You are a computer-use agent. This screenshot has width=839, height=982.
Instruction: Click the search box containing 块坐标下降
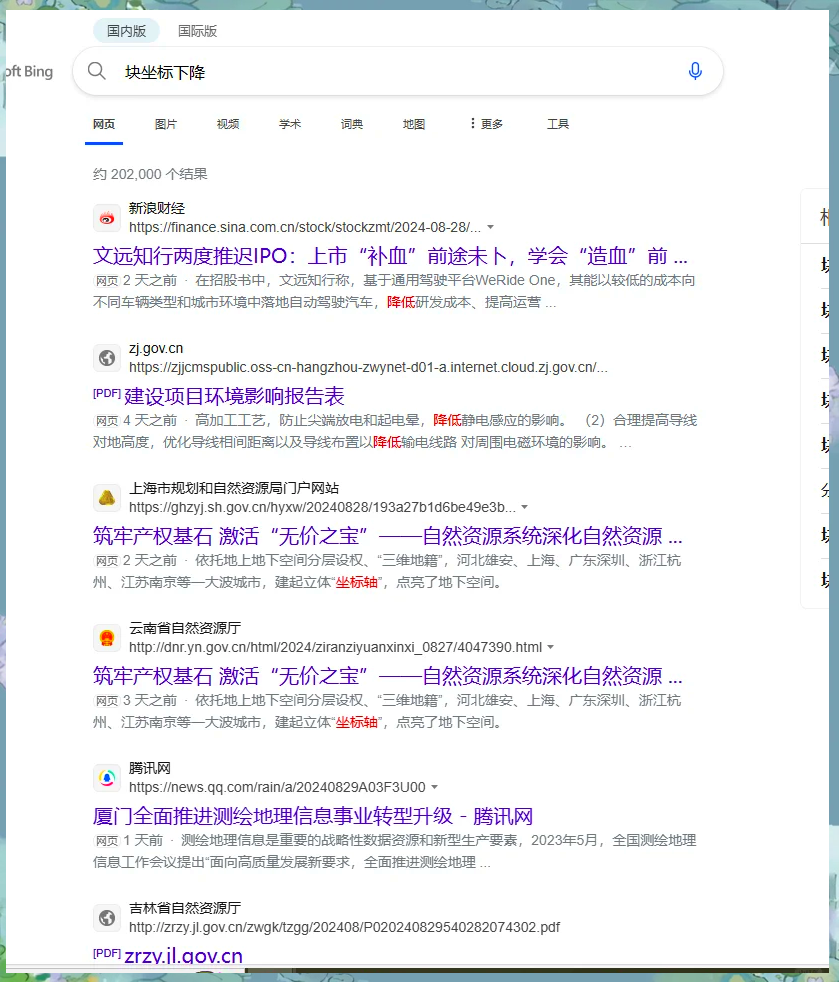tap(398, 71)
